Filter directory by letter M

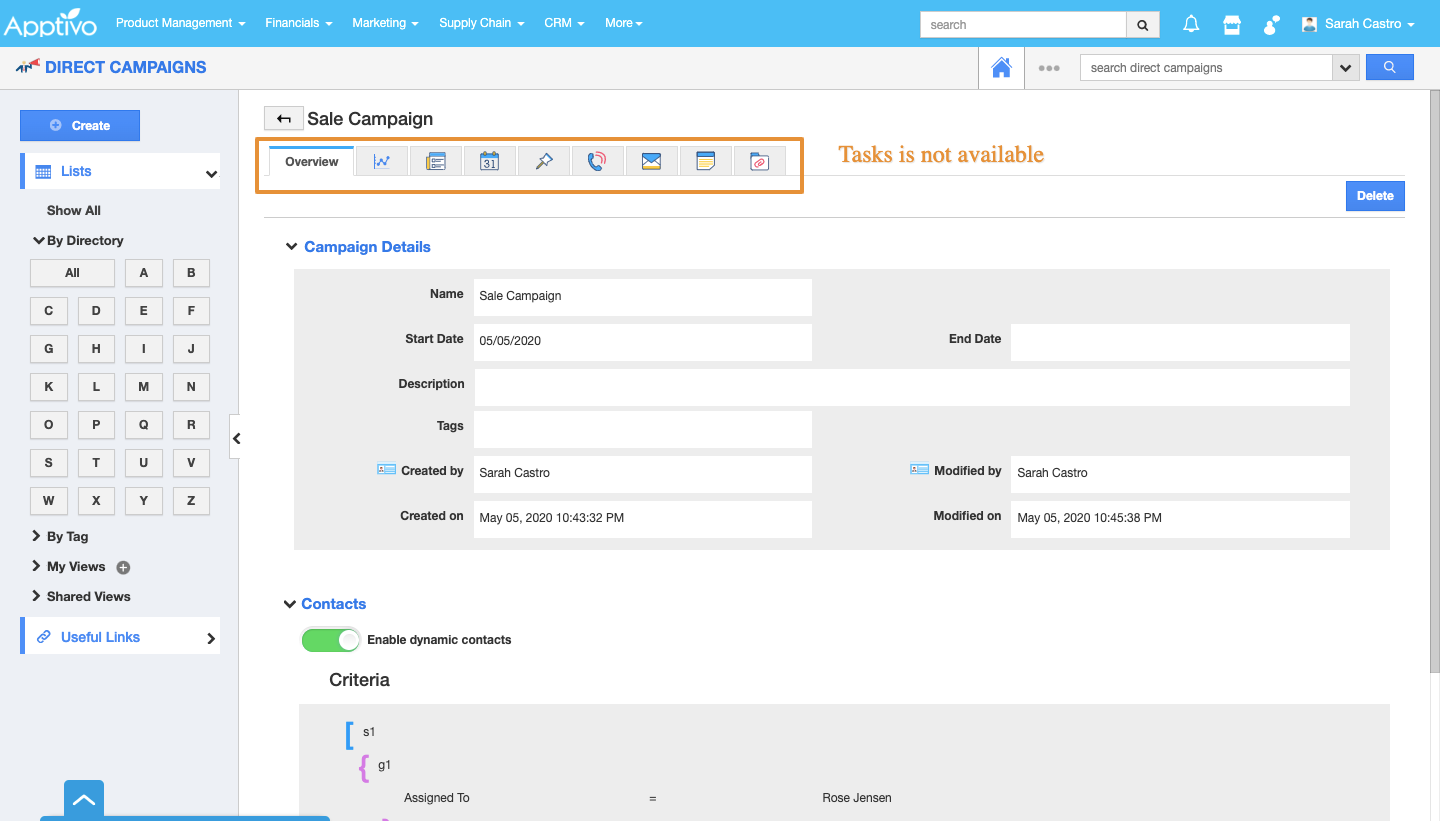[x=144, y=387]
